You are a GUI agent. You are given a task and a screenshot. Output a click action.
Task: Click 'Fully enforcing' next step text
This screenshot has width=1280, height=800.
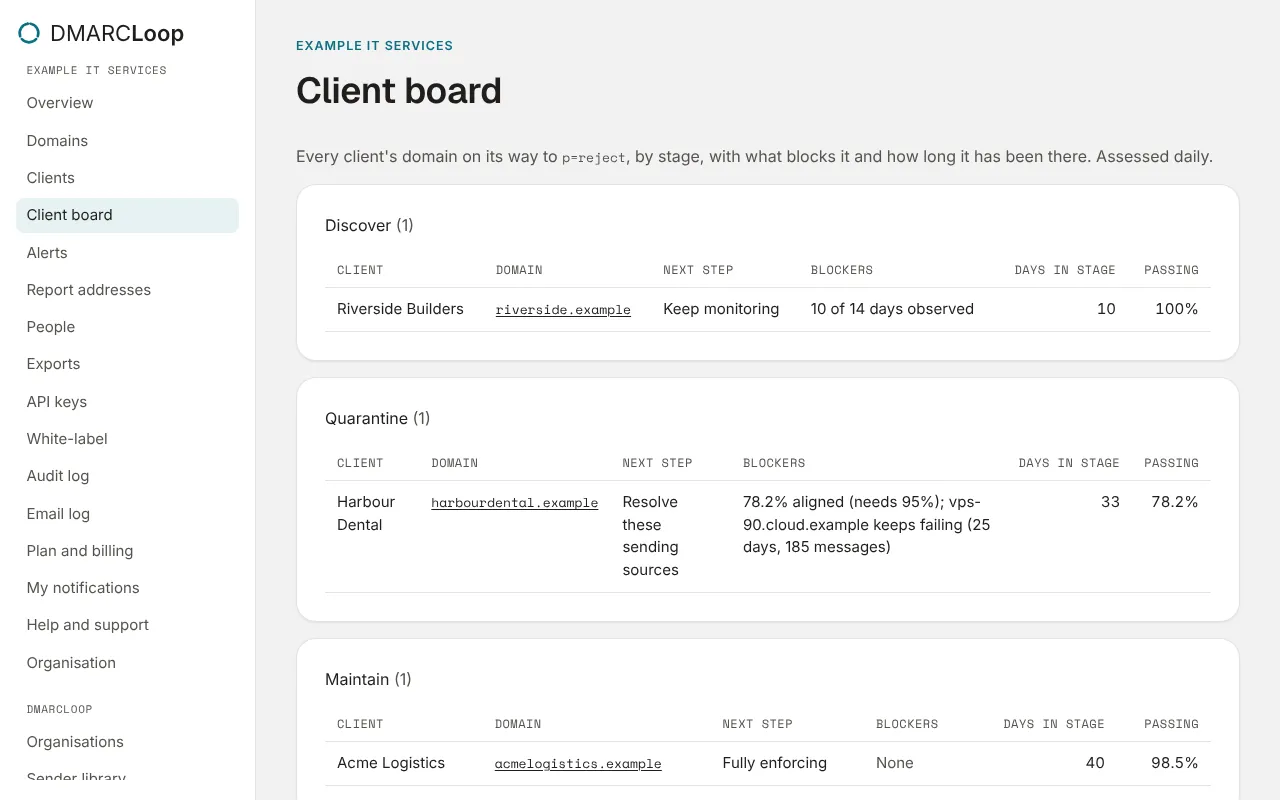click(x=775, y=763)
